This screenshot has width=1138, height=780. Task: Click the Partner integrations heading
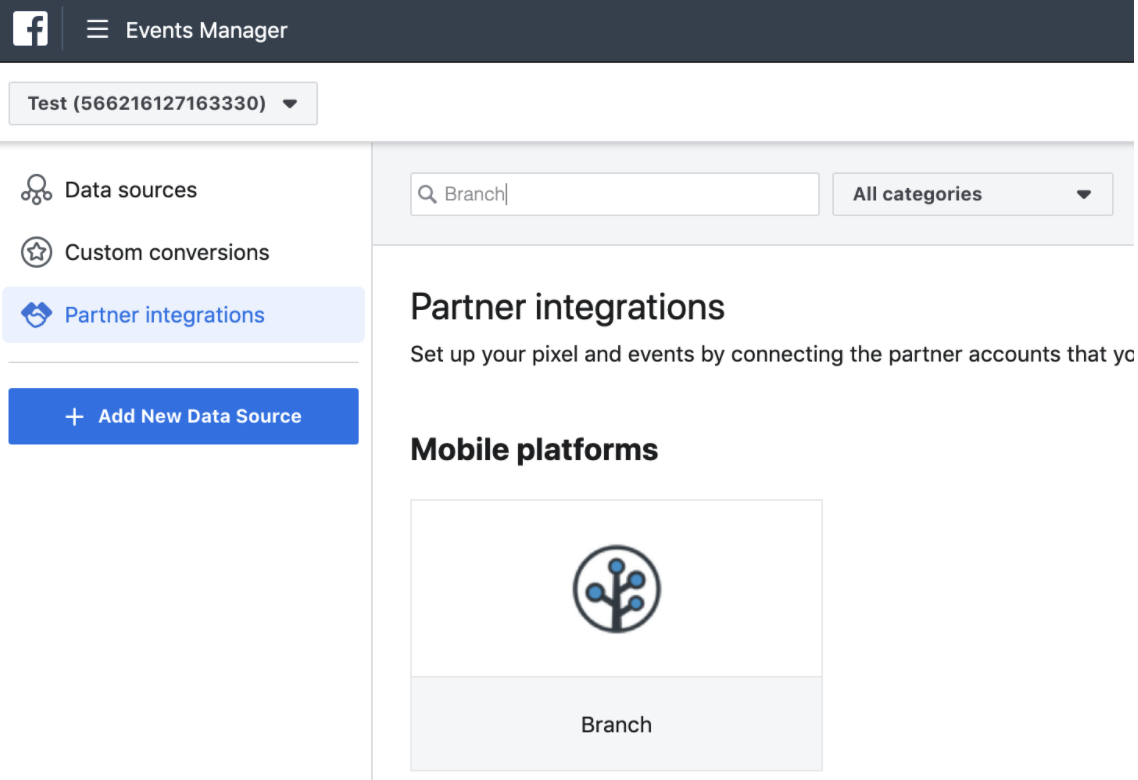(x=568, y=307)
